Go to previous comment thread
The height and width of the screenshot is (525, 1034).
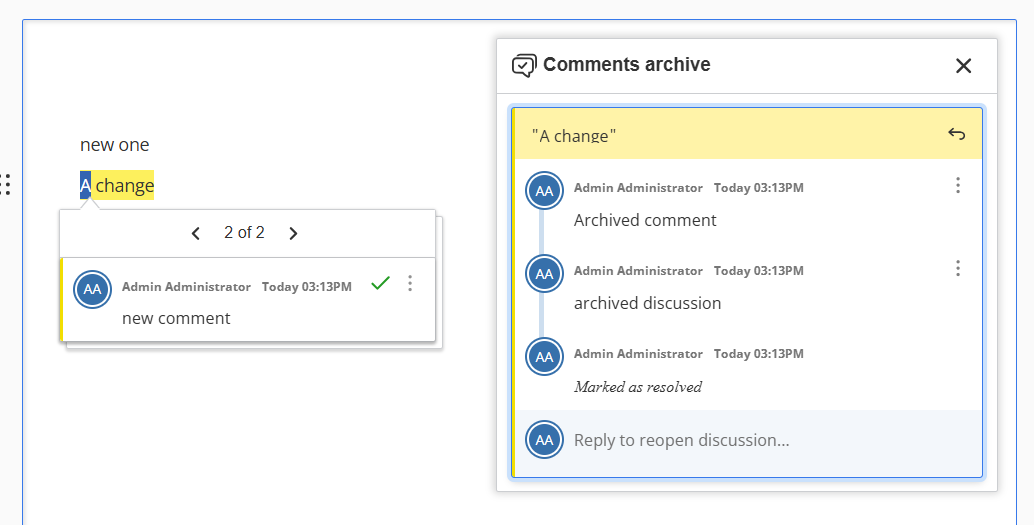click(195, 233)
